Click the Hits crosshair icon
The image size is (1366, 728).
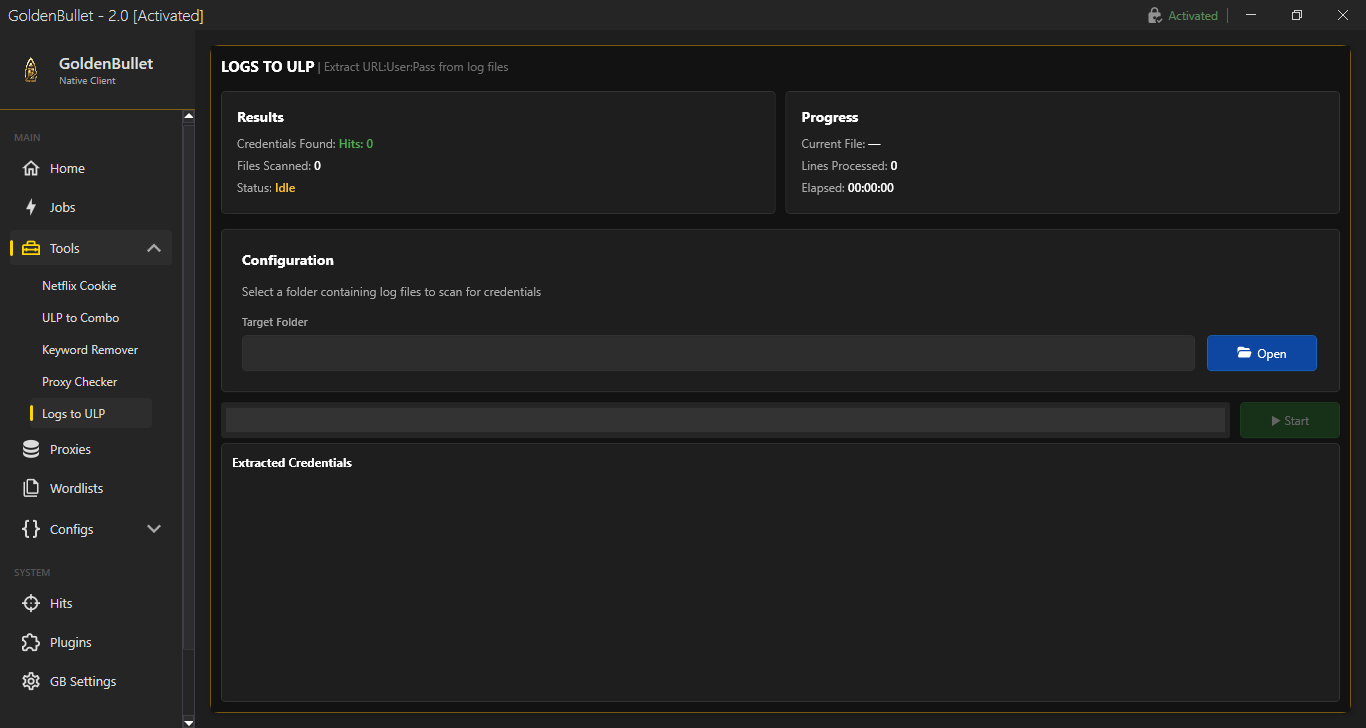31,603
